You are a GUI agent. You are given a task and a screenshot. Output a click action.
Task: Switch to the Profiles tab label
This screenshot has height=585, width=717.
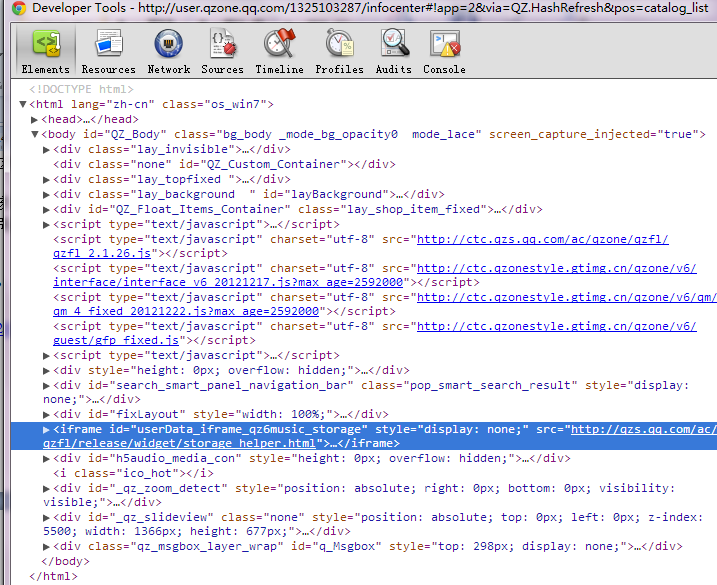pos(339,70)
